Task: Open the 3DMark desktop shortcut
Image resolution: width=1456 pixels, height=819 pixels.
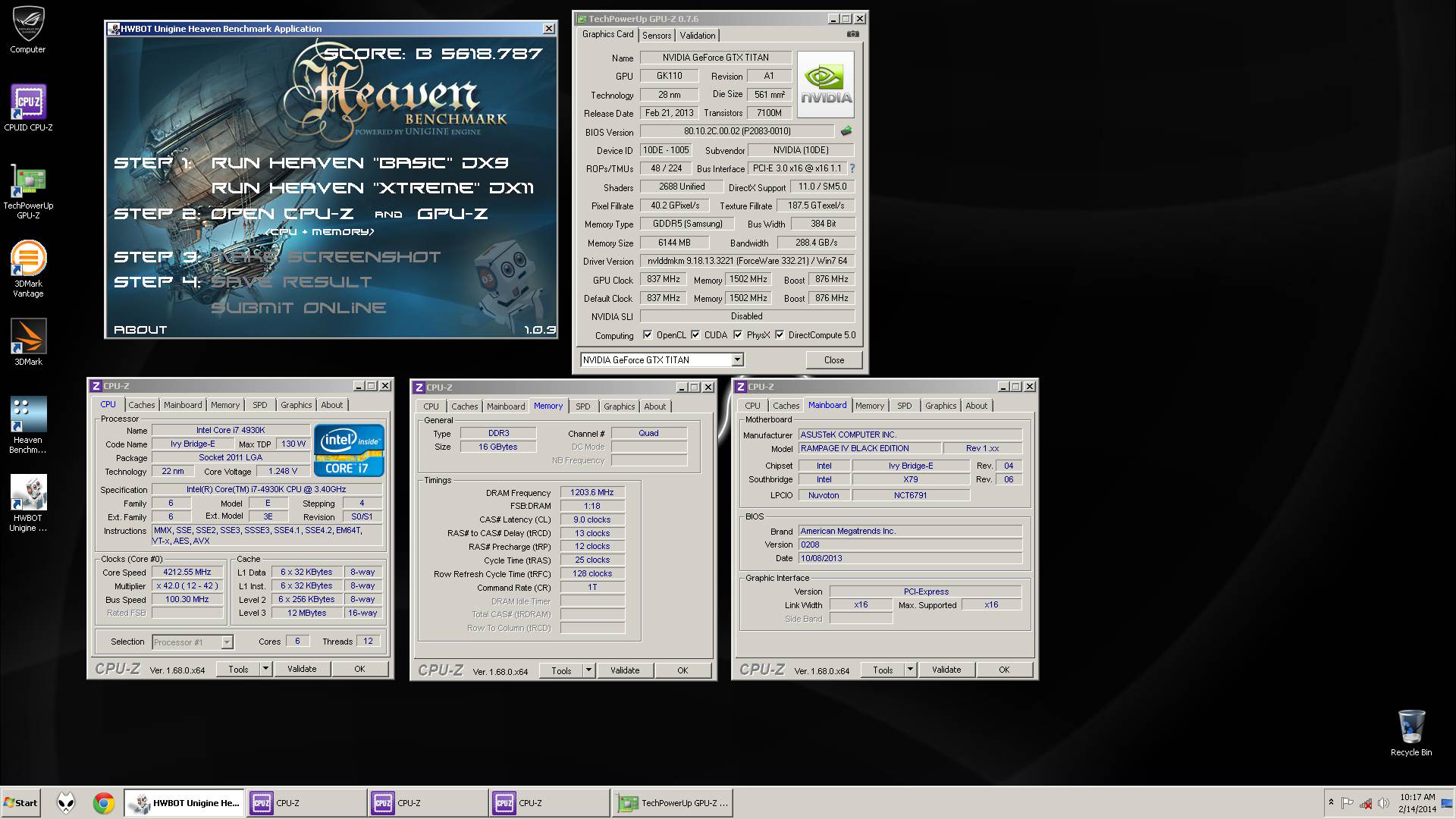Action: click(28, 343)
